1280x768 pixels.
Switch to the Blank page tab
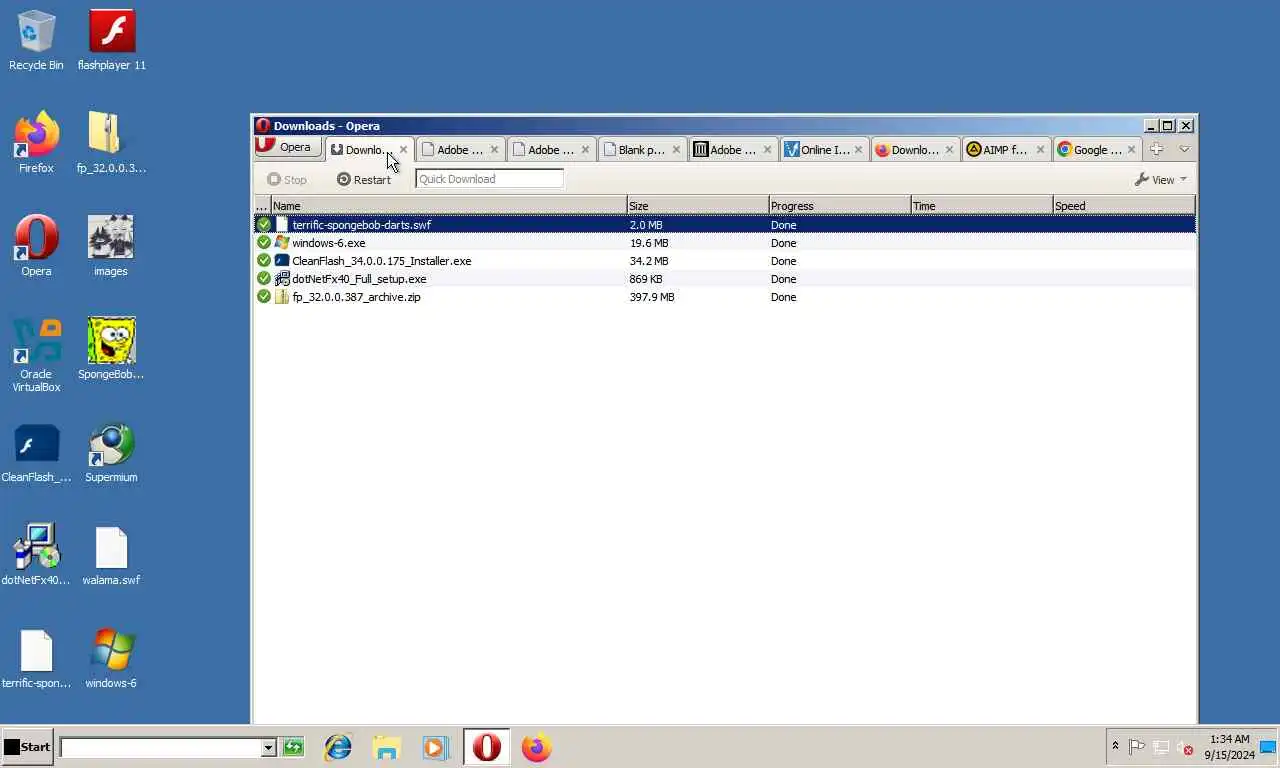(642, 150)
